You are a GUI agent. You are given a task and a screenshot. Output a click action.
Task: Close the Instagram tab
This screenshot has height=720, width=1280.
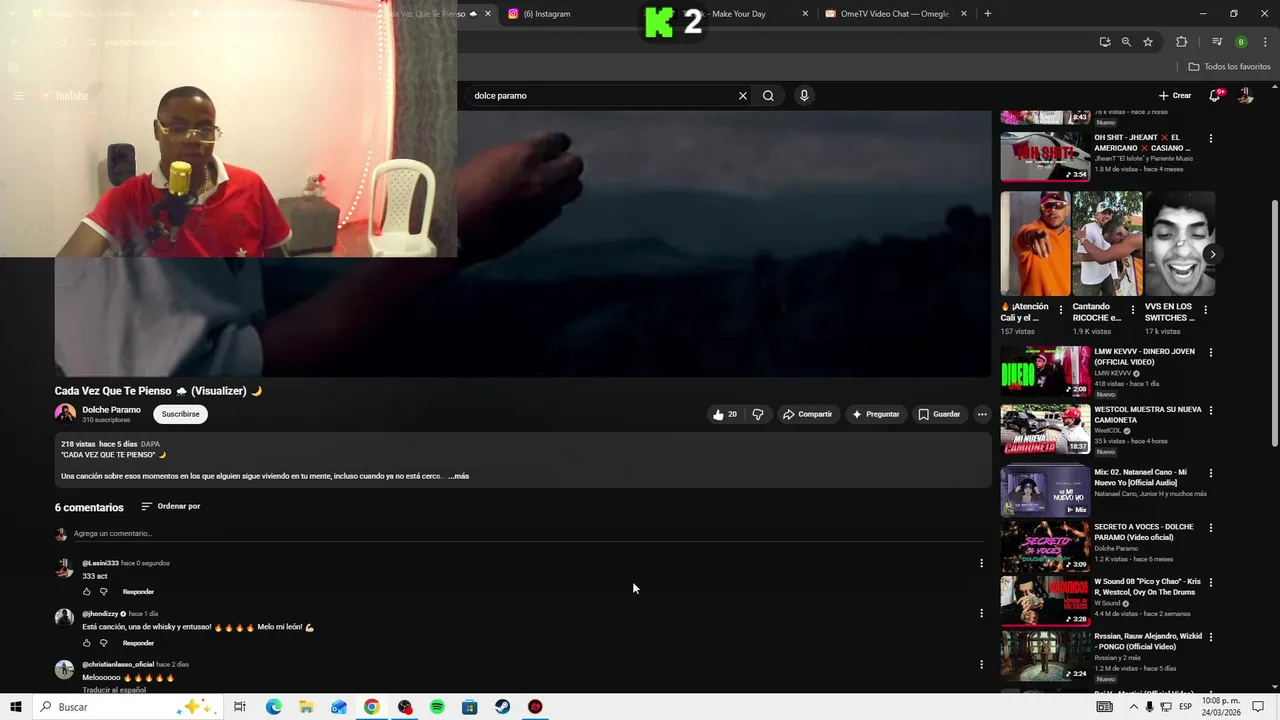pyautogui.click(x=645, y=14)
